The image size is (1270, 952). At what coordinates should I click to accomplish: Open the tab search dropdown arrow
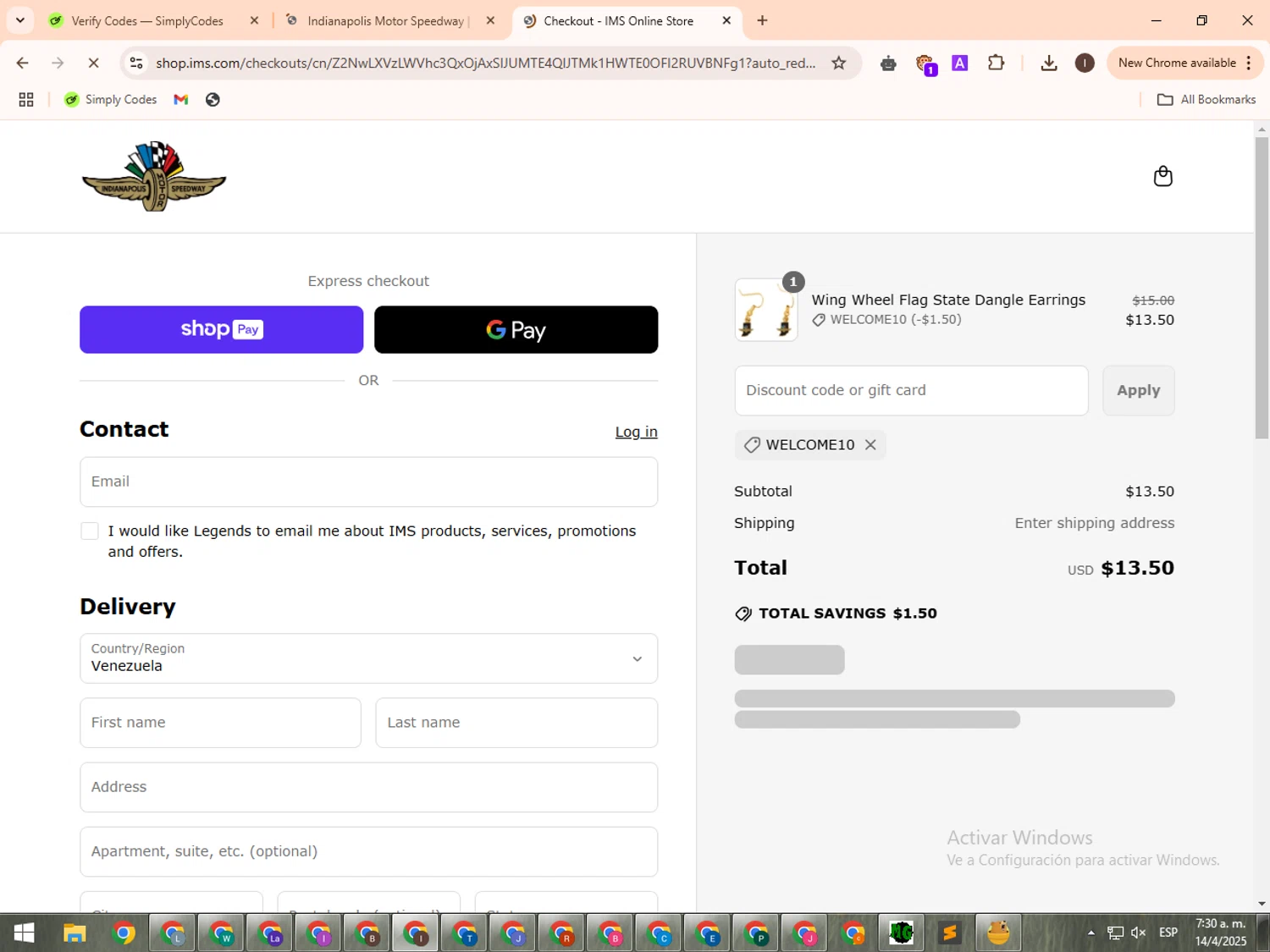pos(20,20)
